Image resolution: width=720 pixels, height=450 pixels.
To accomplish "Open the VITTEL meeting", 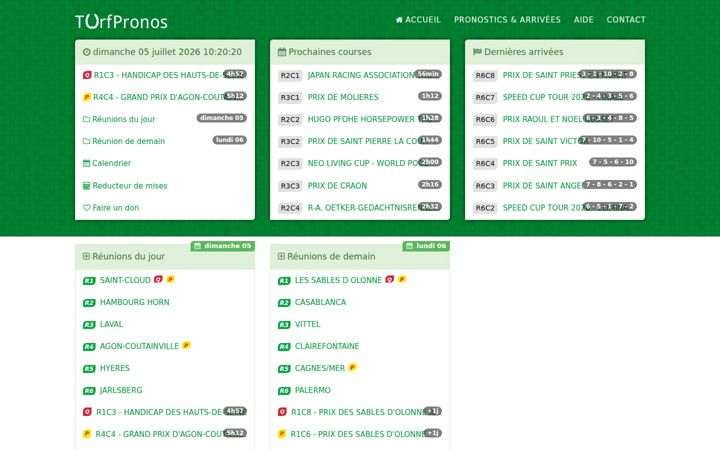I will click(307, 324).
